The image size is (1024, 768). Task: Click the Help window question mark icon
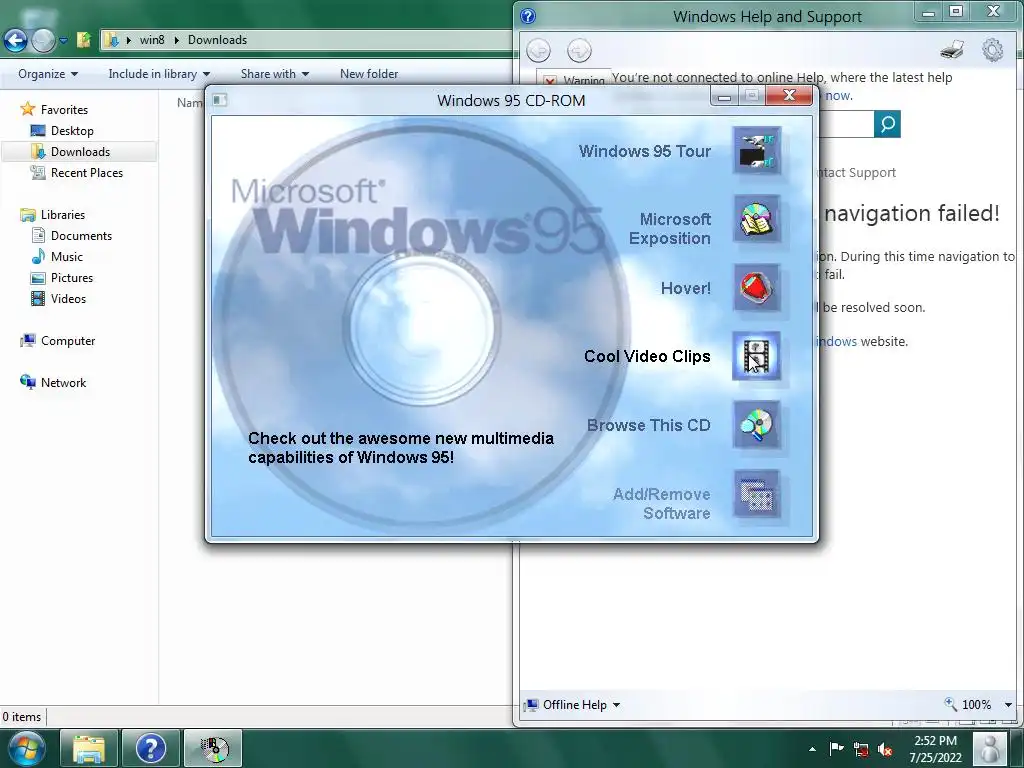tap(528, 16)
